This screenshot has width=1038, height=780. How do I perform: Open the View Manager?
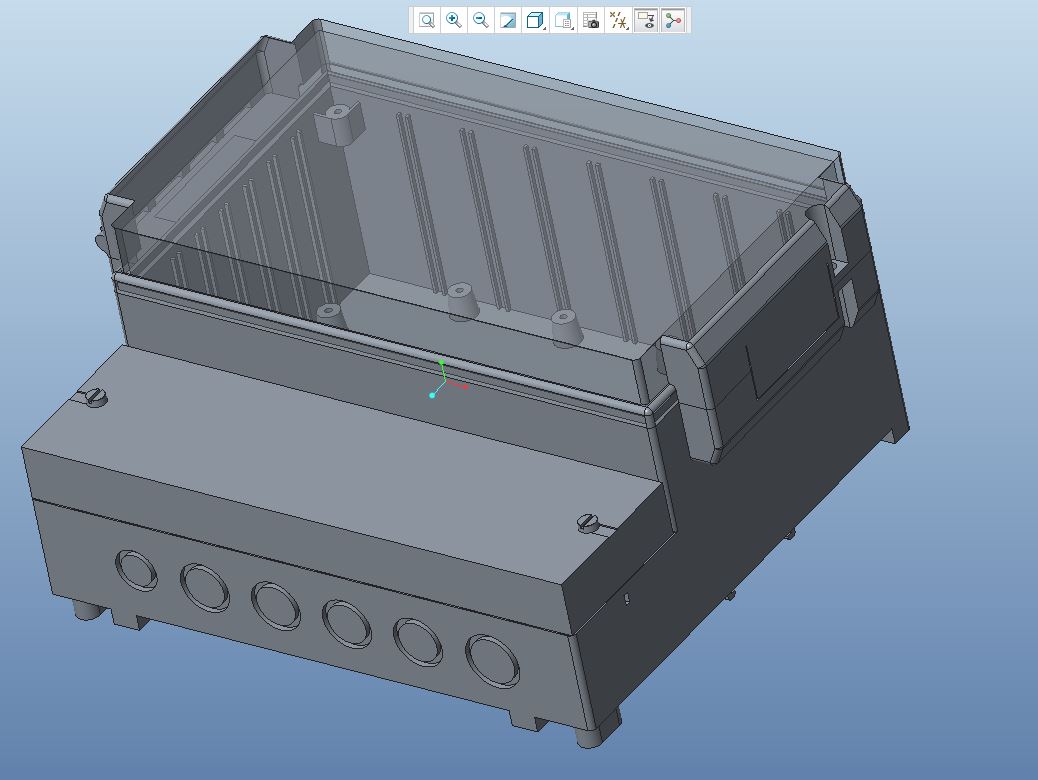(x=591, y=21)
